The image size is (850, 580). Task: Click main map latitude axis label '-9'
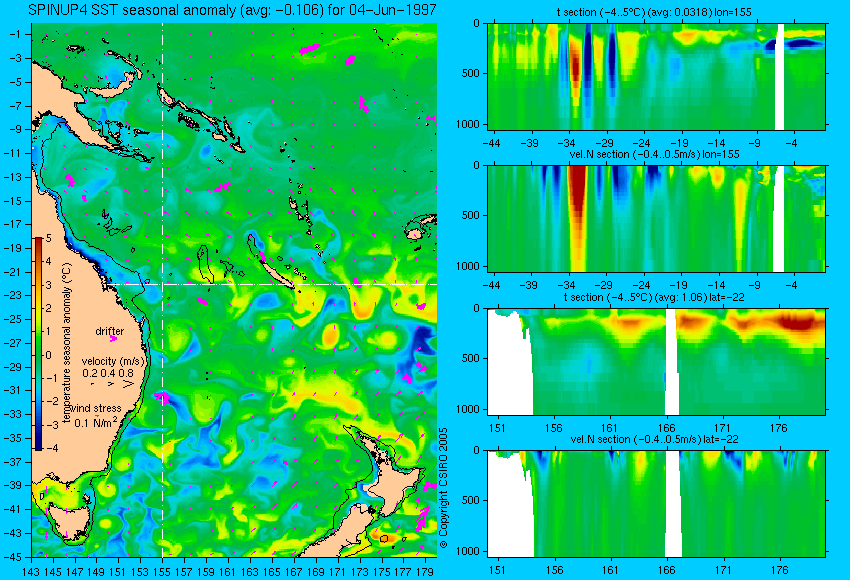pyautogui.click(x=16, y=129)
